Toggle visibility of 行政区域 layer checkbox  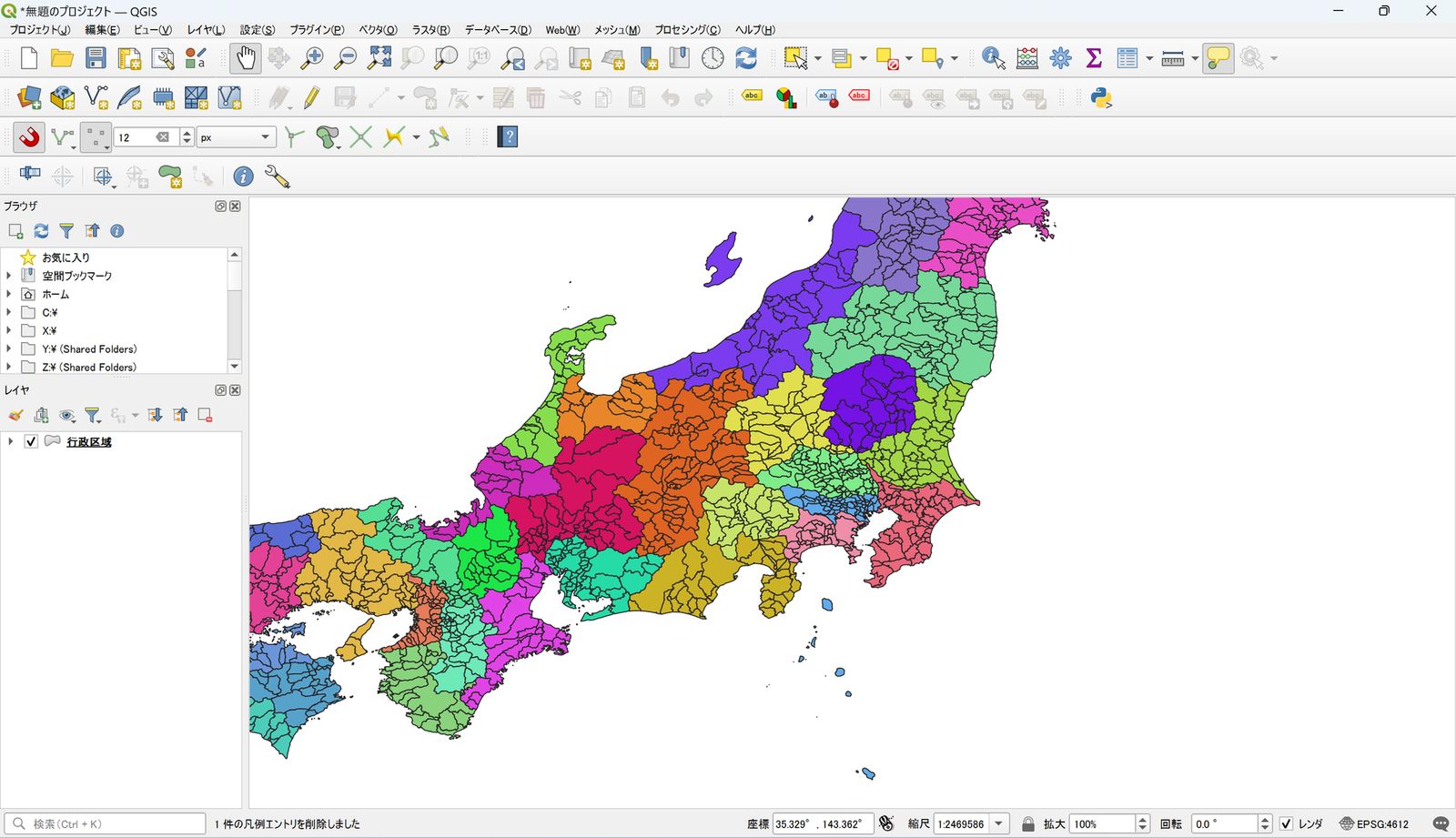click(x=31, y=441)
